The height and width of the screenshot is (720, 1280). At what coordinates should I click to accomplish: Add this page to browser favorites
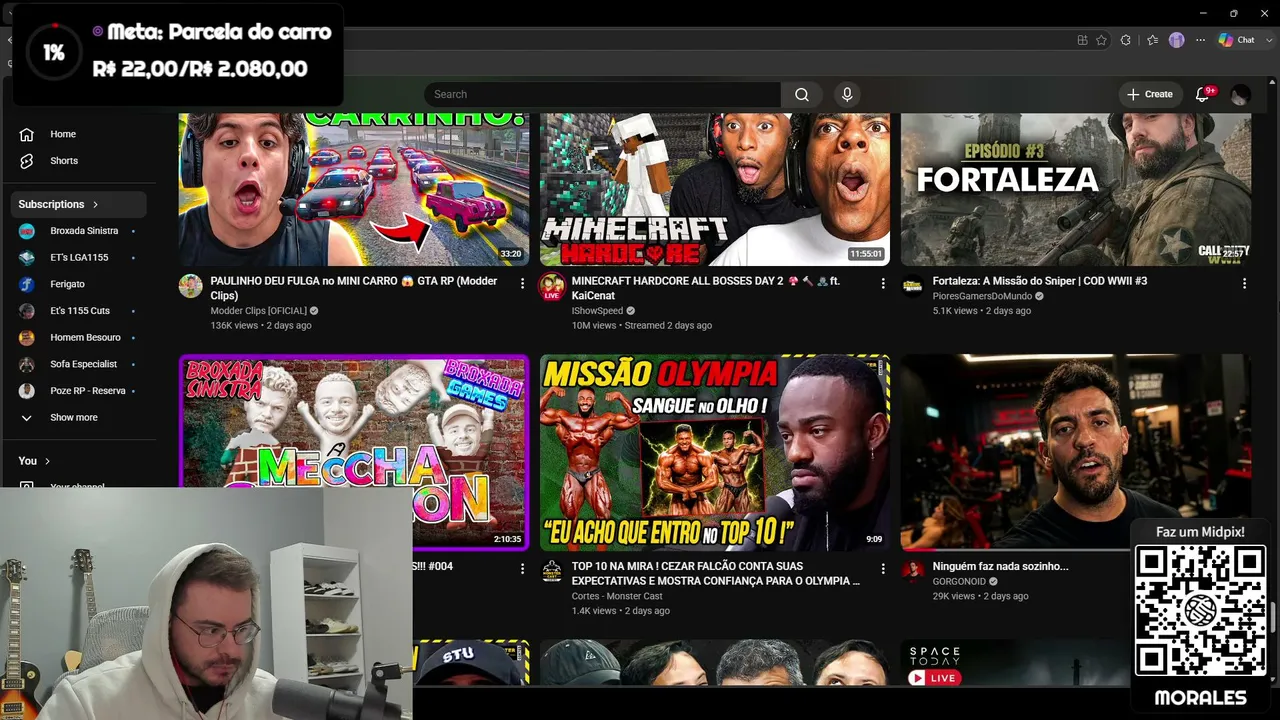[1101, 40]
